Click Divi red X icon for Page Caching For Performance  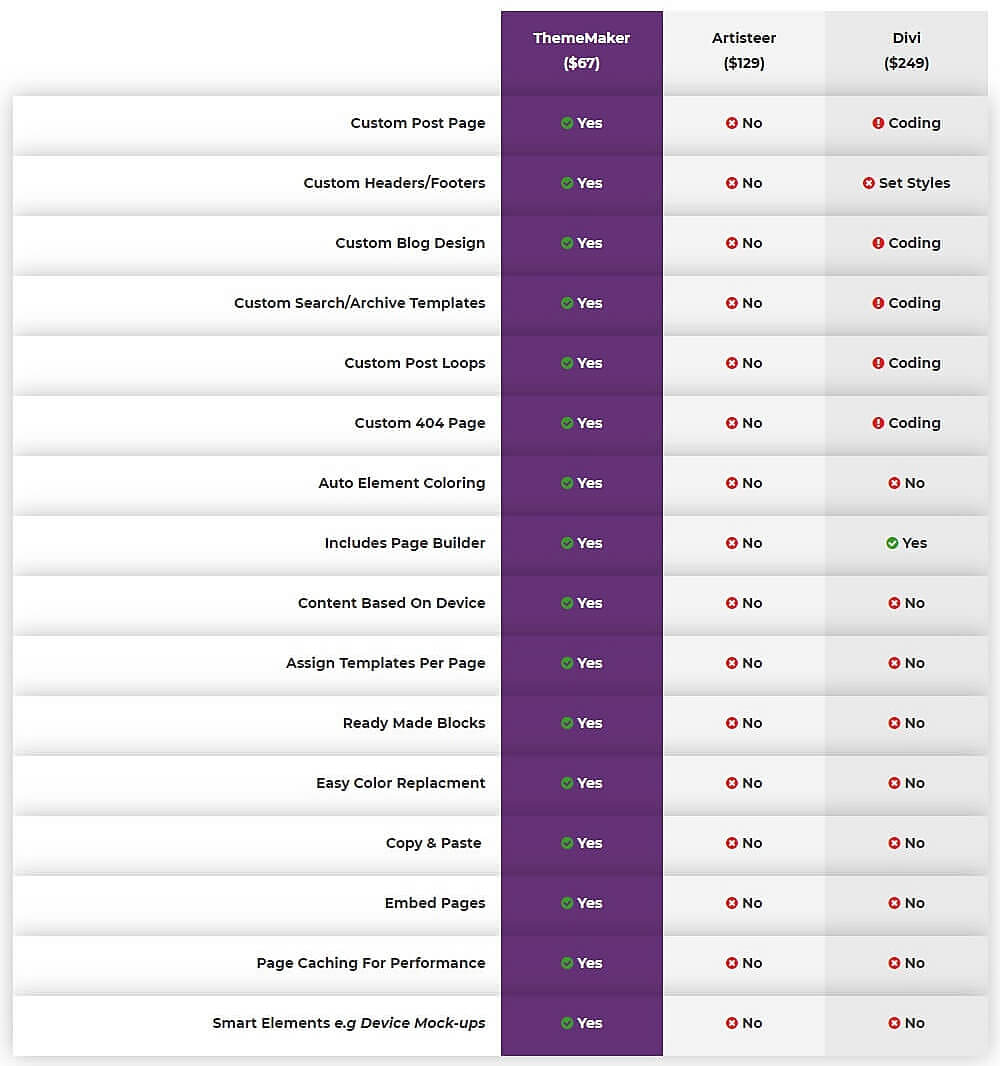894,963
